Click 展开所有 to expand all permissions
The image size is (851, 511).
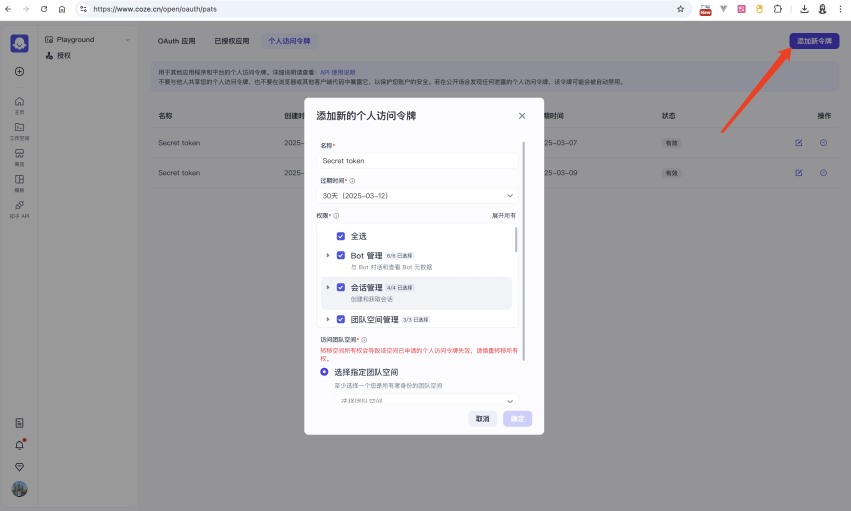point(504,216)
